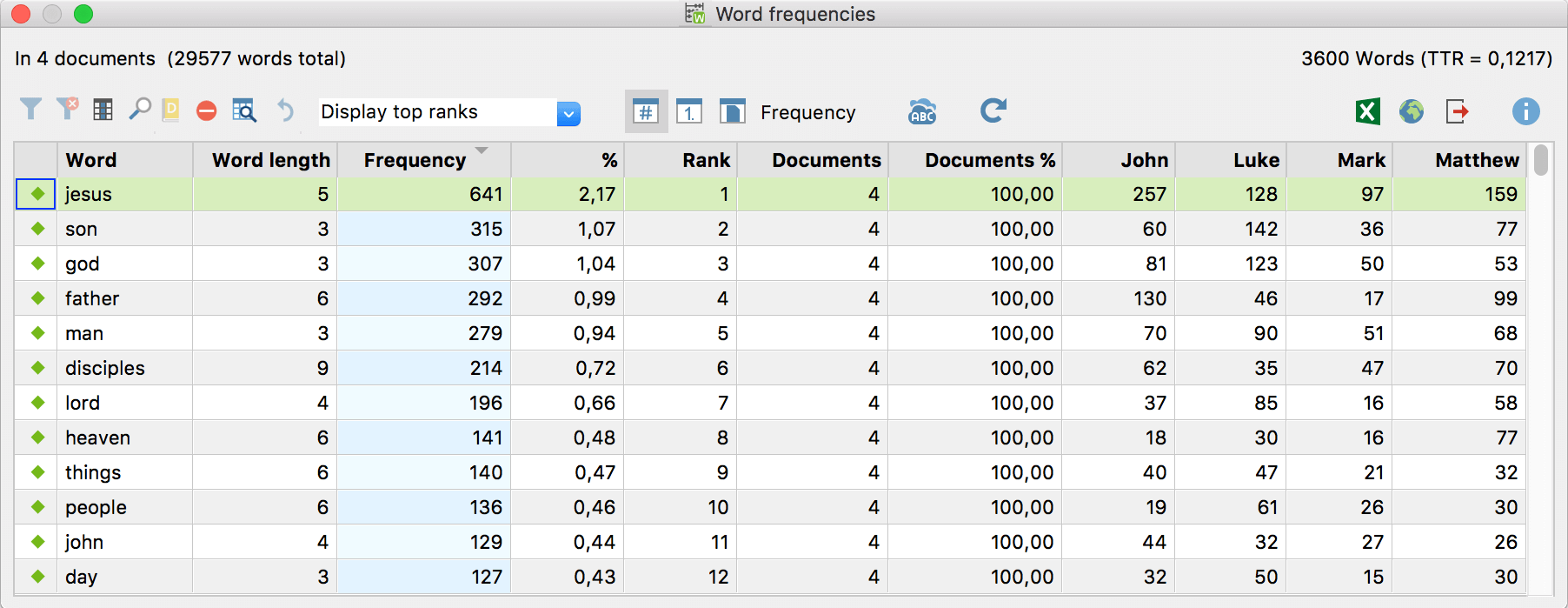
Task: Click the frequency value 641
Action: [486, 194]
